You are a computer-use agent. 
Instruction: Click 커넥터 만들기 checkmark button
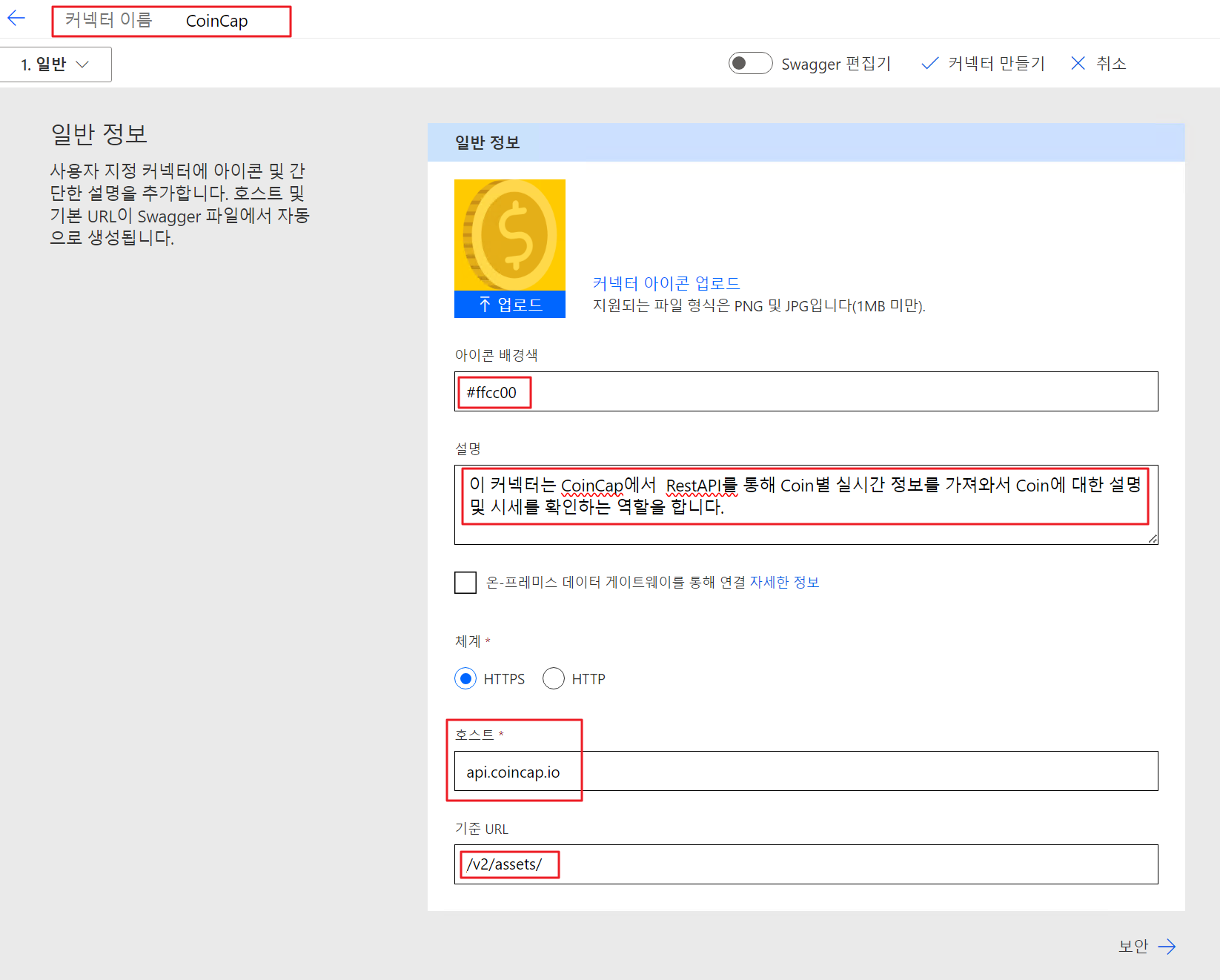(x=983, y=64)
